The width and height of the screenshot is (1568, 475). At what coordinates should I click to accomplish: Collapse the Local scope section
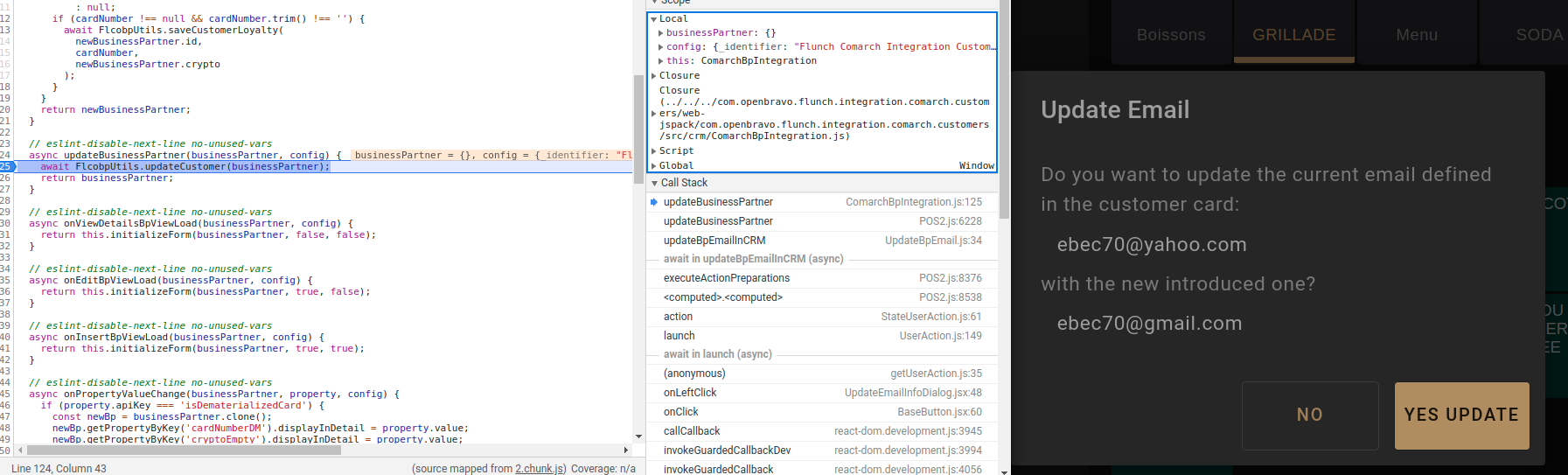(x=653, y=19)
